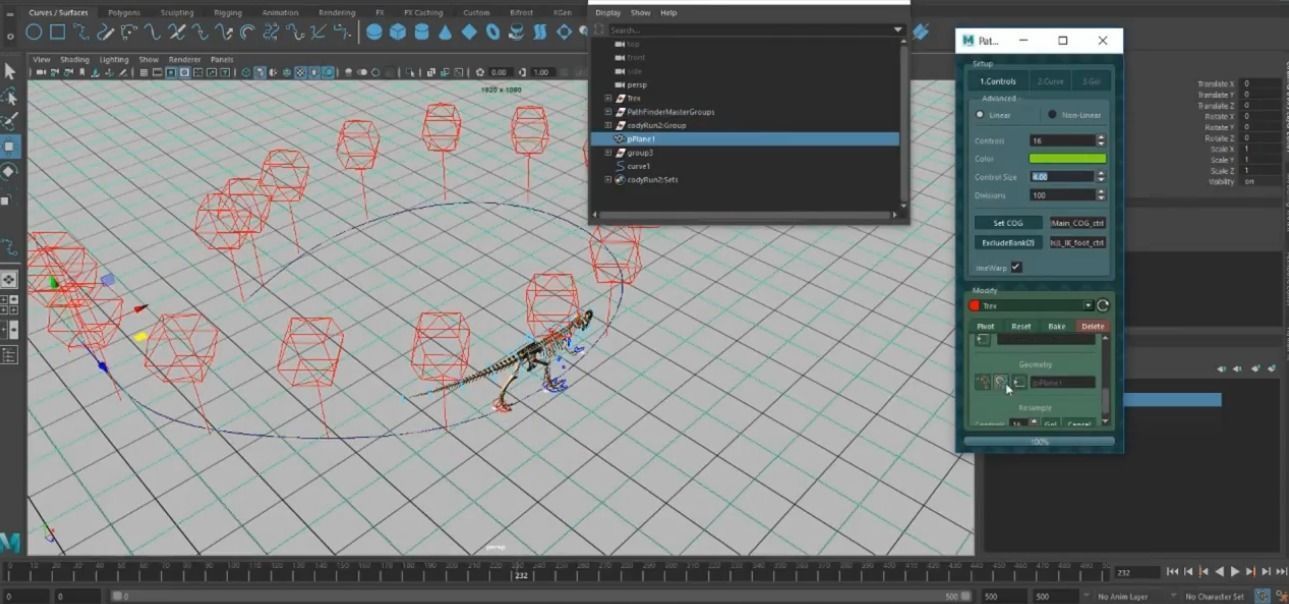Screen dimensions: 1289x604
Task: Click the Set COG button
Action: click(1008, 223)
